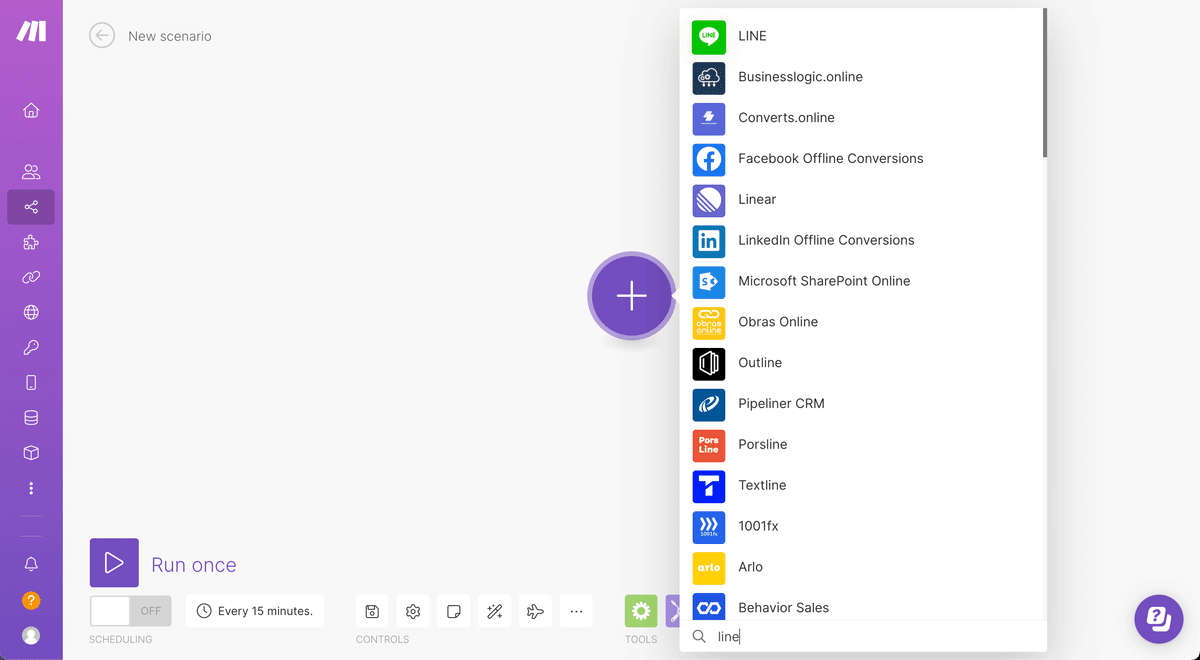Select Microsoft SharePoint Online

tap(863, 281)
